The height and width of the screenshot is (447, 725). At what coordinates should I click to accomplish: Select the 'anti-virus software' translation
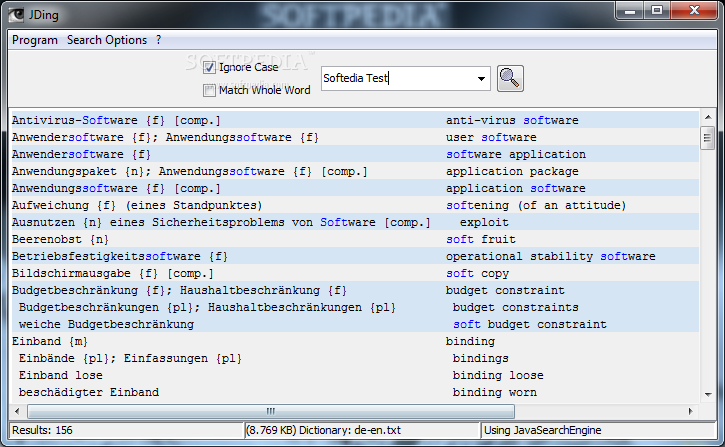pyautogui.click(x=512, y=120)
